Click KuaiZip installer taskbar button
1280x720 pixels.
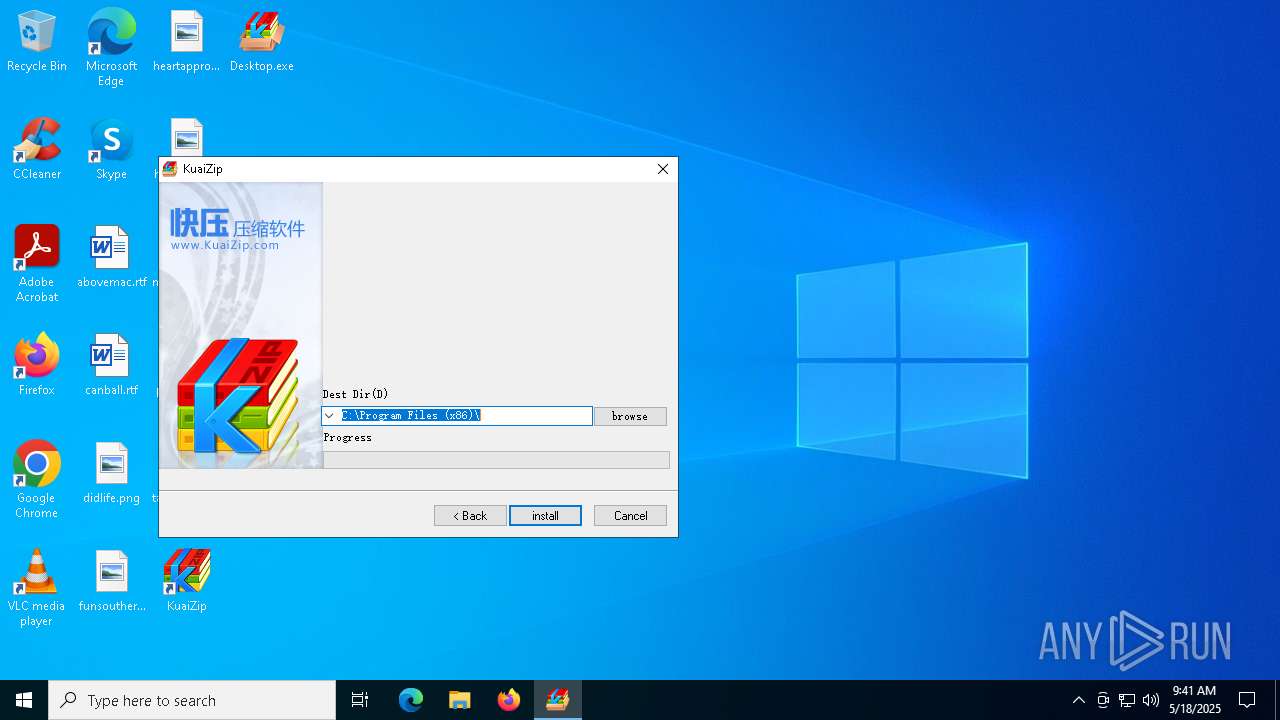[557, 700]
